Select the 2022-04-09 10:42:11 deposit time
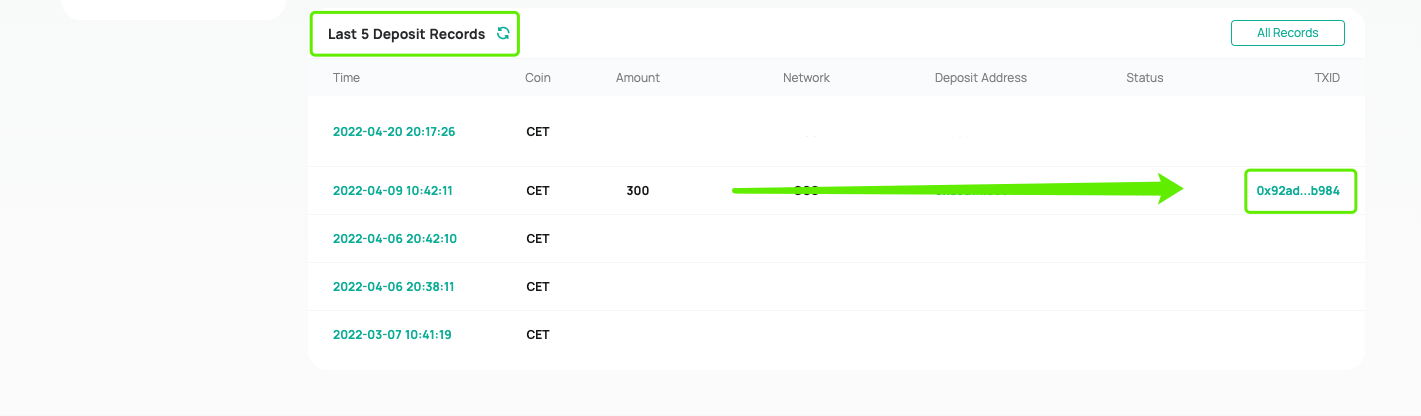The width and height of the screenshot is (1421, 416). [393, 191]
